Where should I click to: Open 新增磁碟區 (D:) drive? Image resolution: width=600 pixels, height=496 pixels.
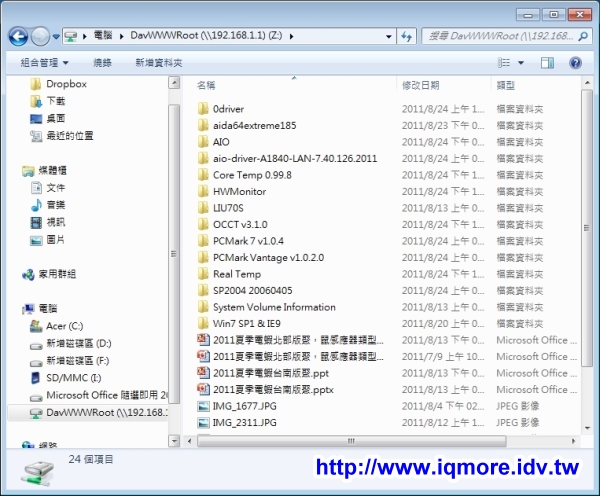(79, 343)
